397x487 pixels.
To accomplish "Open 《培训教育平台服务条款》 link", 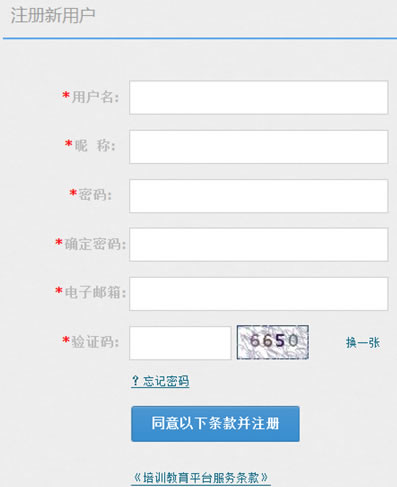I will (x=201, y=478).
